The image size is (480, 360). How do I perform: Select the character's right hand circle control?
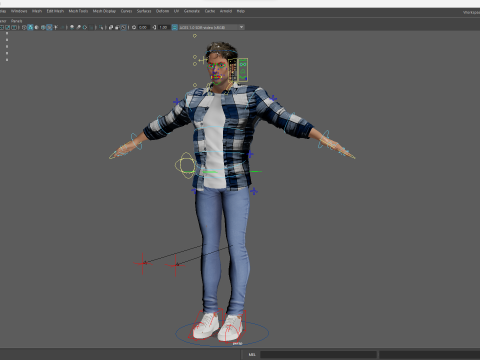click(136, 142)
